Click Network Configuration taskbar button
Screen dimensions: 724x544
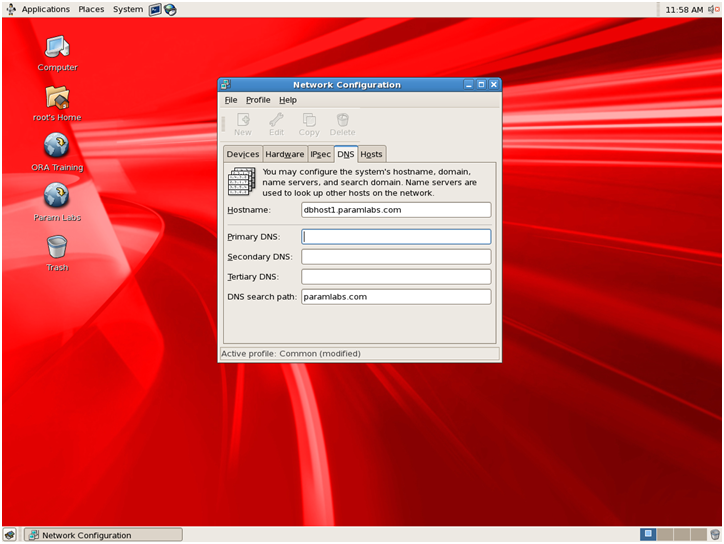[103, 535]
